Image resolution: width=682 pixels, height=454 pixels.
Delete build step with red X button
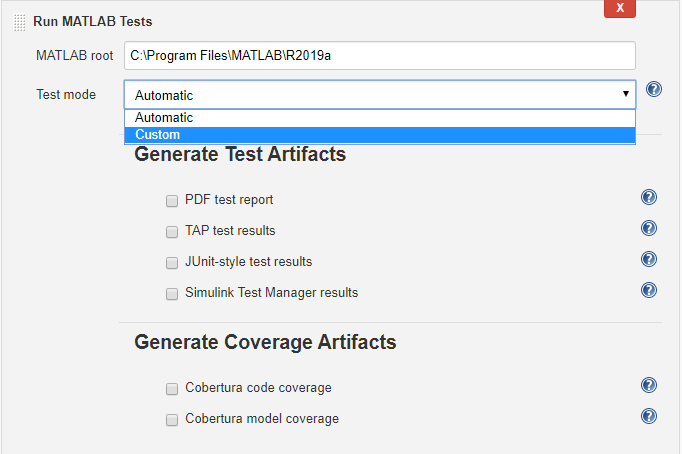pos(620,8)
